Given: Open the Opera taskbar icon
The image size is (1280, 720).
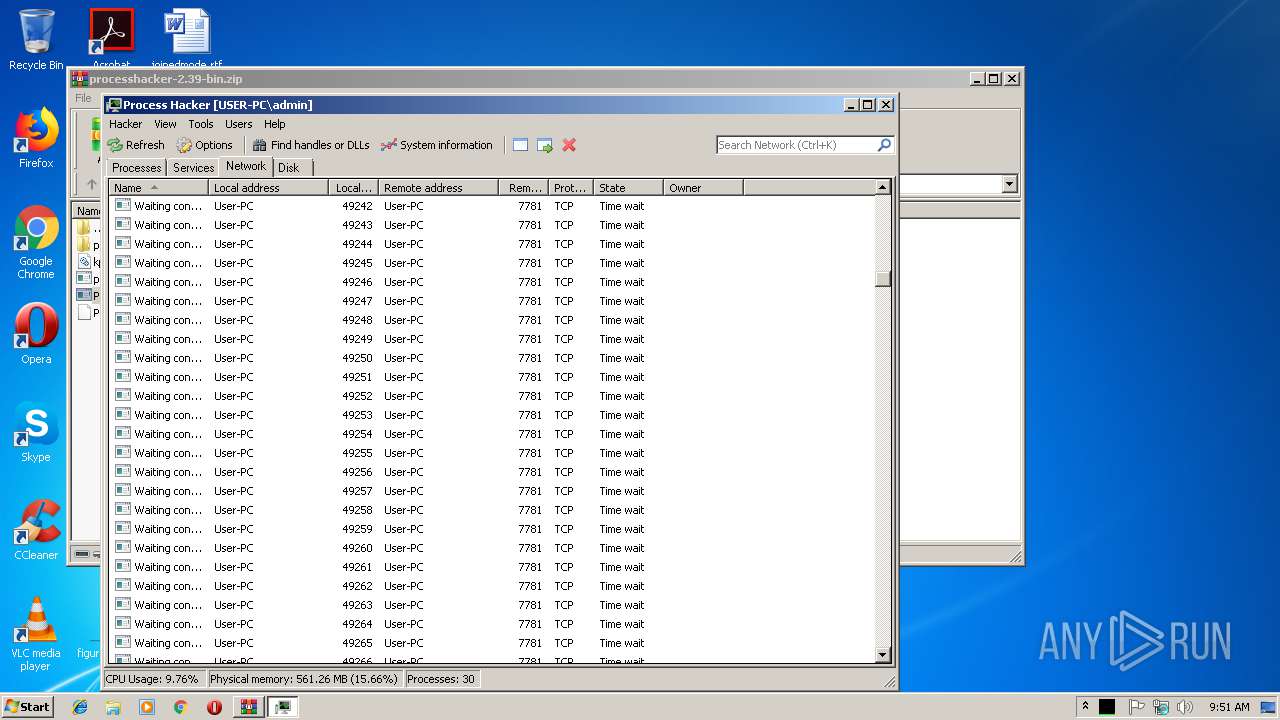Looking at the screenshot, I should 214,707.
